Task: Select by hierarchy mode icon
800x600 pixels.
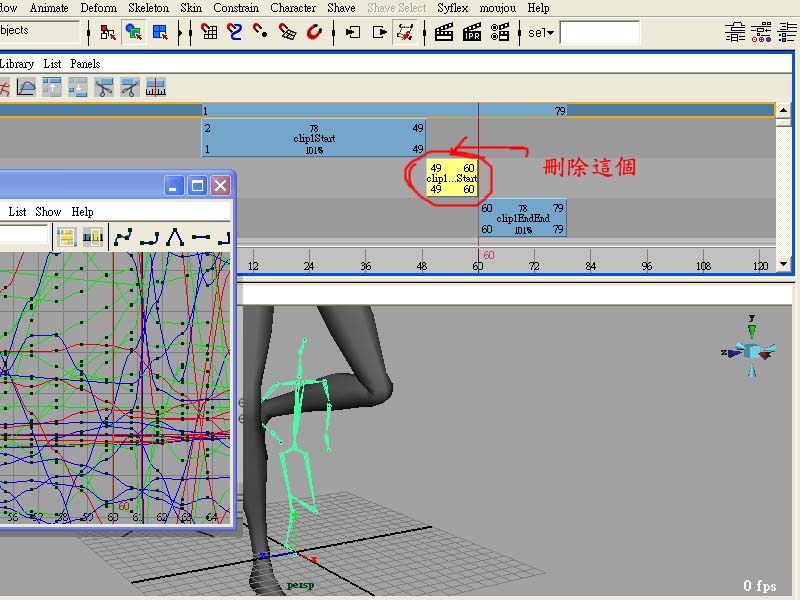Action: click(108, 33)
